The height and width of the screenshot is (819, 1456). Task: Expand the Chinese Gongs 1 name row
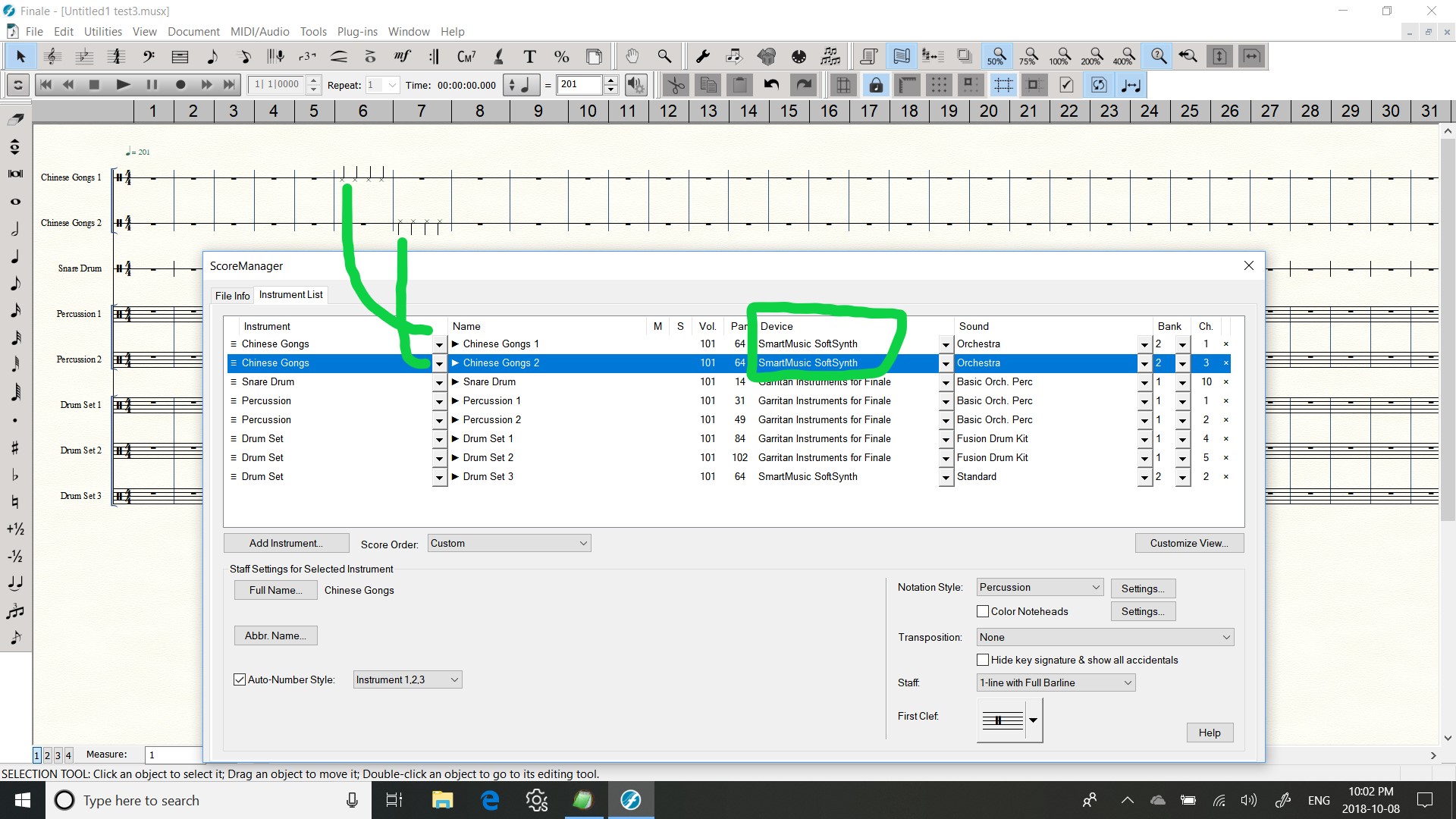click(456, 344)
